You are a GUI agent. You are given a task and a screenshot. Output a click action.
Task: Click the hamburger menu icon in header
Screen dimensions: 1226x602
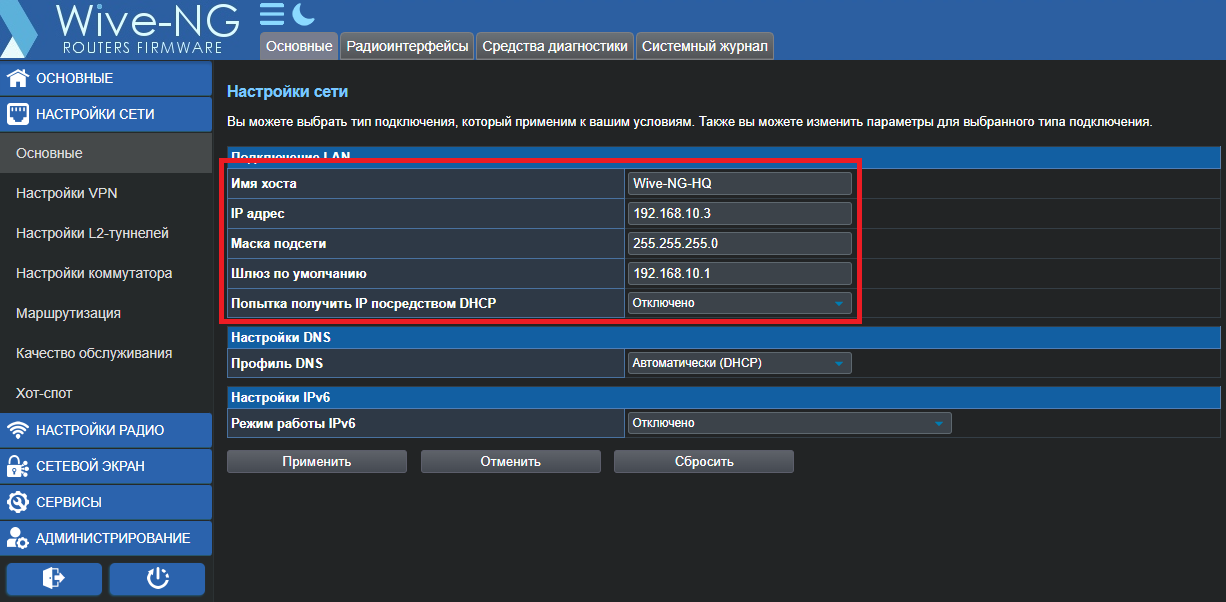[x=271, y=14]
